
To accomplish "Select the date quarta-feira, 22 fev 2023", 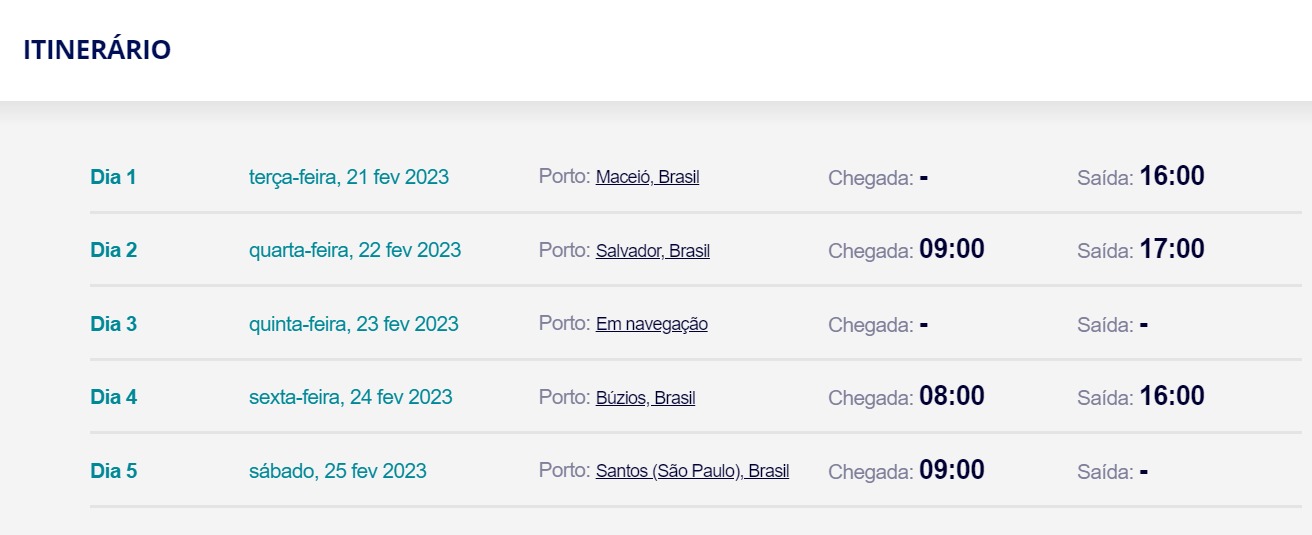I will (x=355, y=251).
